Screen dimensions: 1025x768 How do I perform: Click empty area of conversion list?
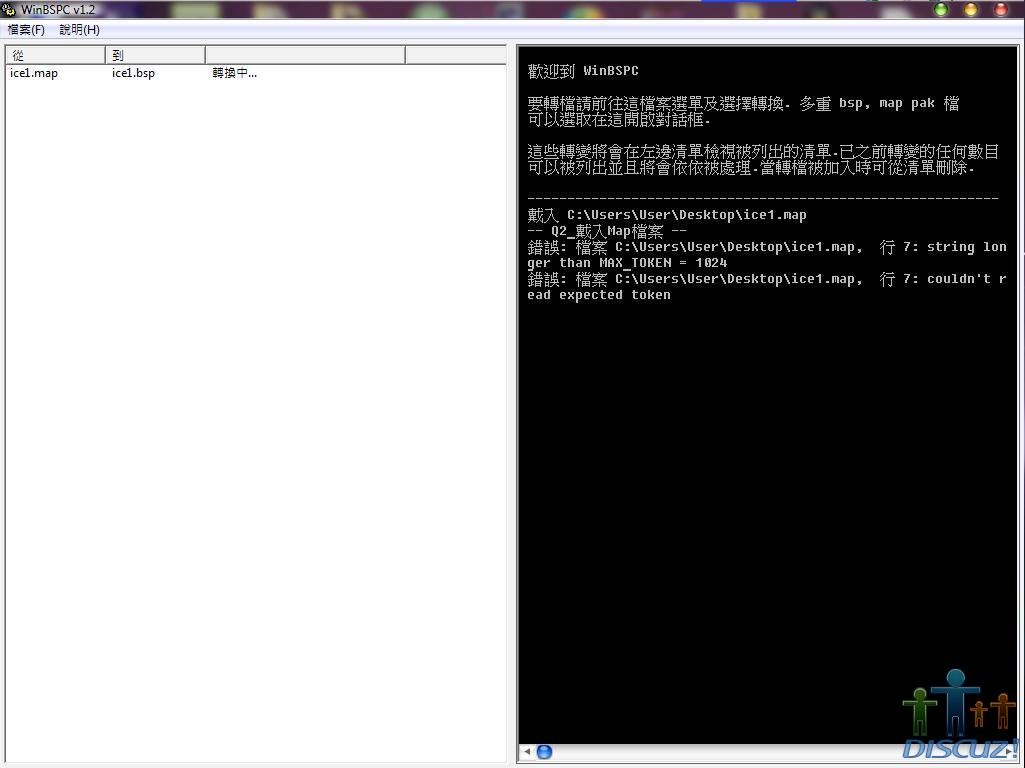[255, 400]
